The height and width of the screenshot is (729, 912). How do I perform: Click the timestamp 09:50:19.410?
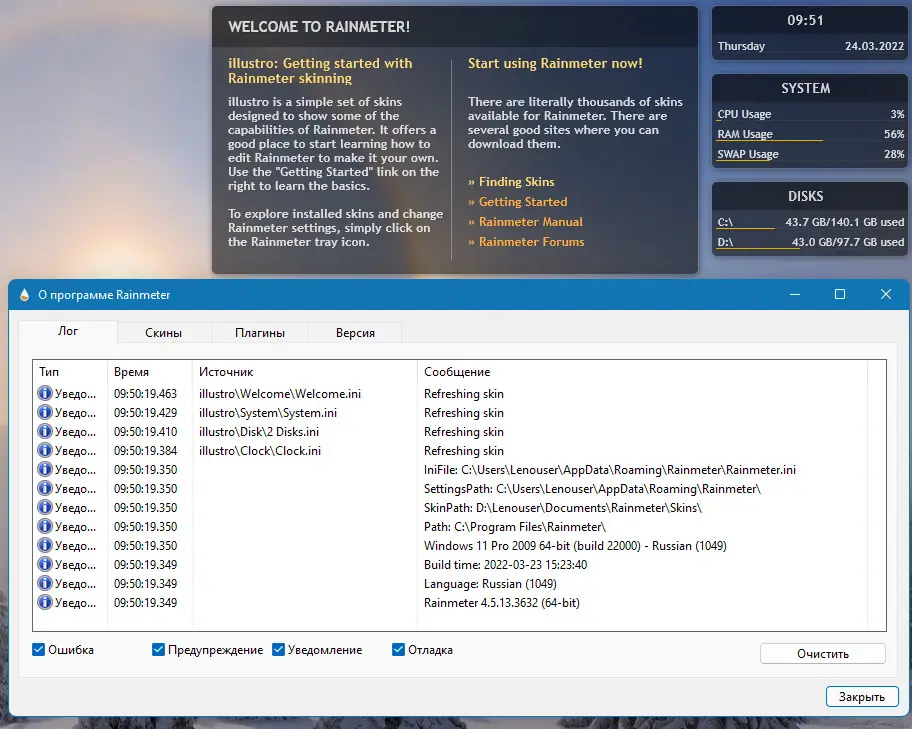(x=145, y=432)
